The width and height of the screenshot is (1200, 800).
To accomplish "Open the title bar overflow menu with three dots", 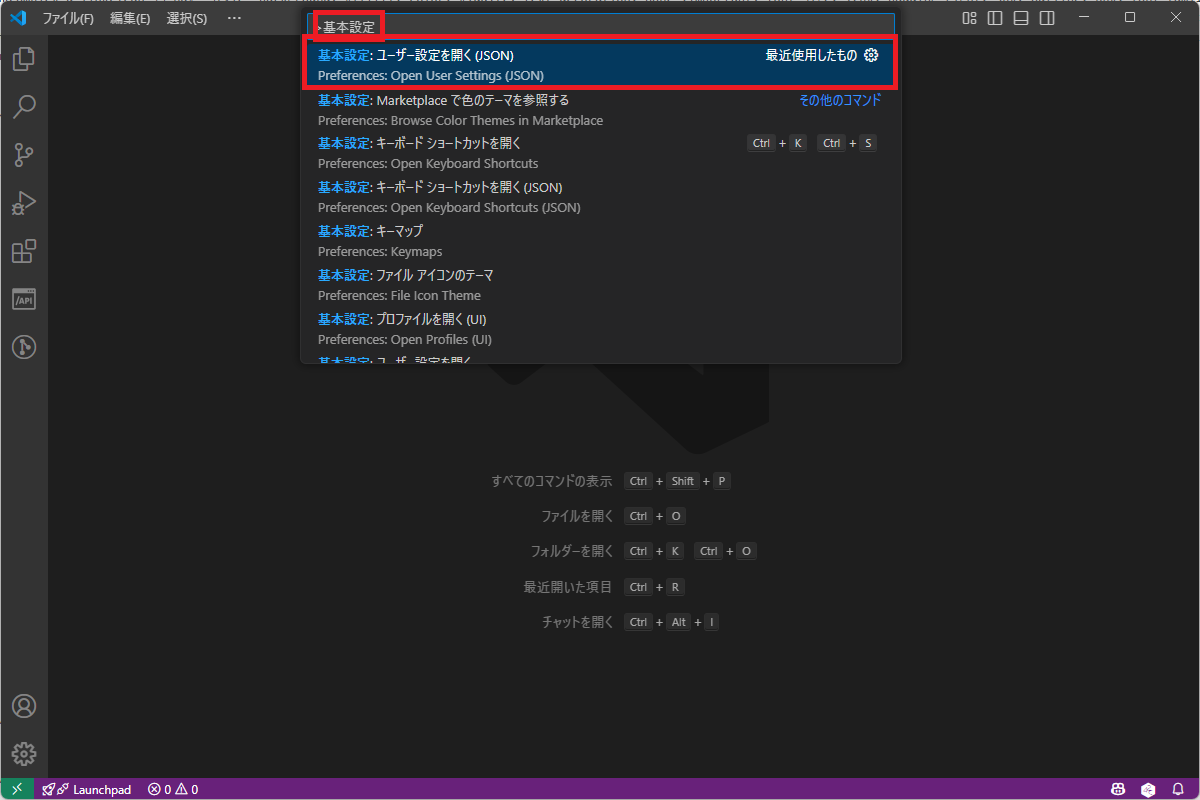I will [x=234, y=17].
